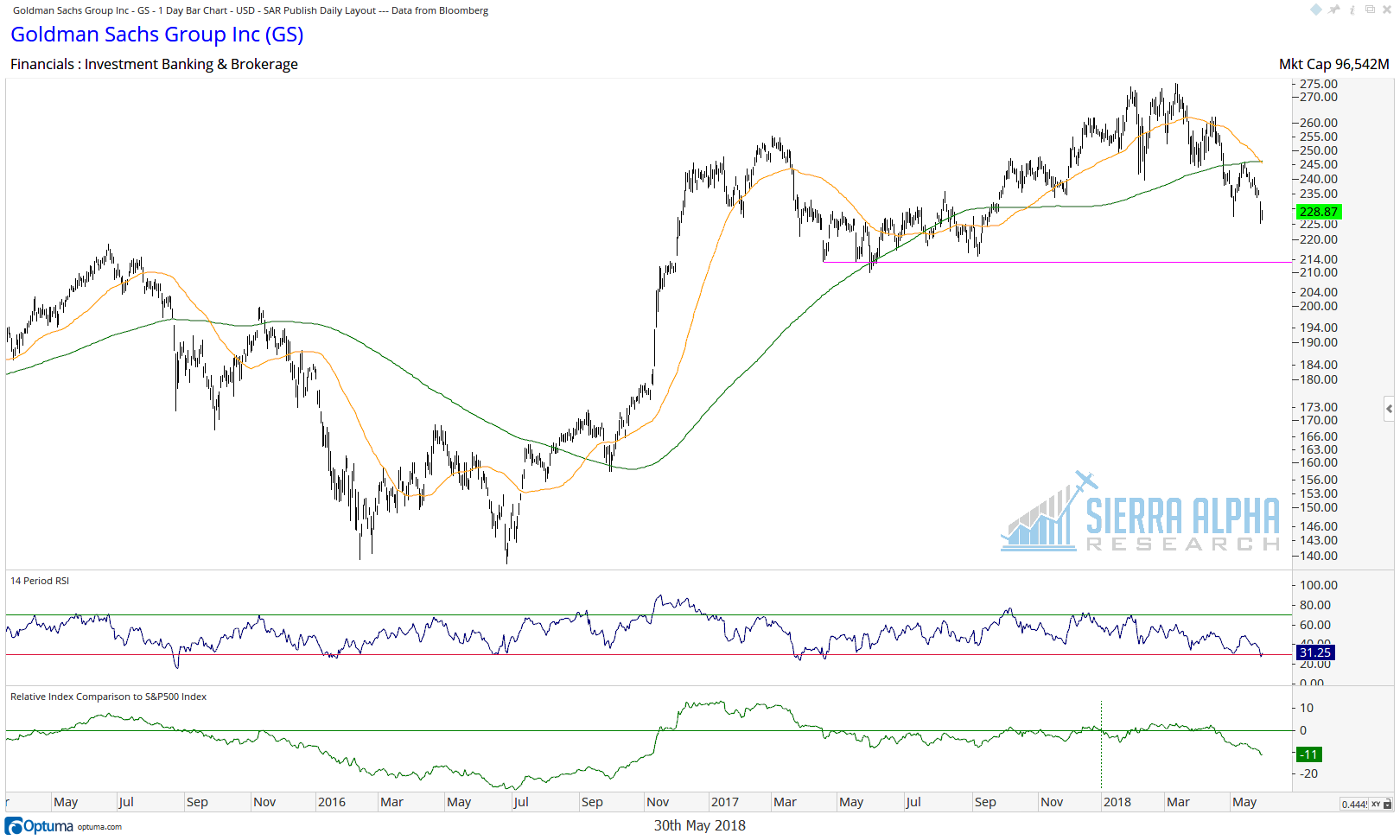This screenshot has height=840, width=1400.
Task: Click the 14 Period RSI label
Action: (x=40, y=581)
